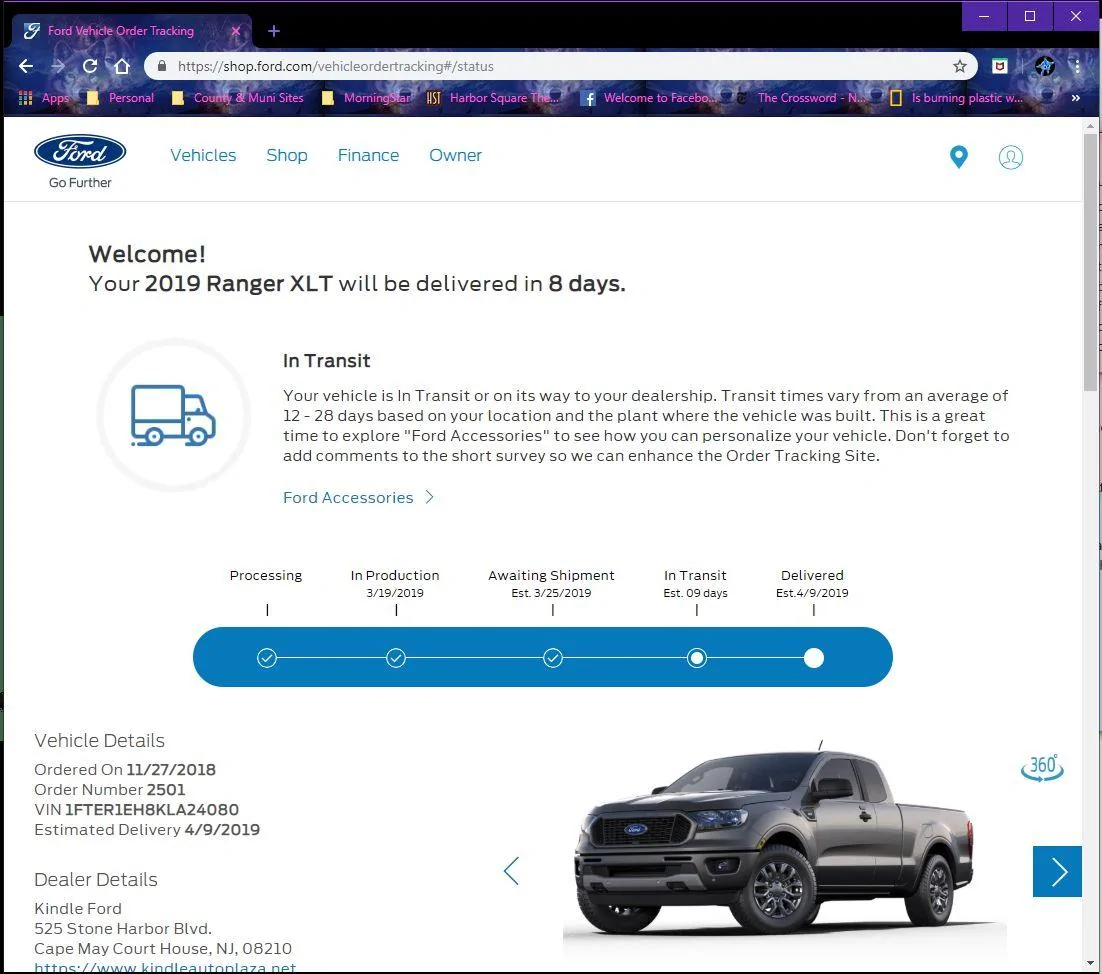Show more bookmarks with double chevron

pos(1075,98)
